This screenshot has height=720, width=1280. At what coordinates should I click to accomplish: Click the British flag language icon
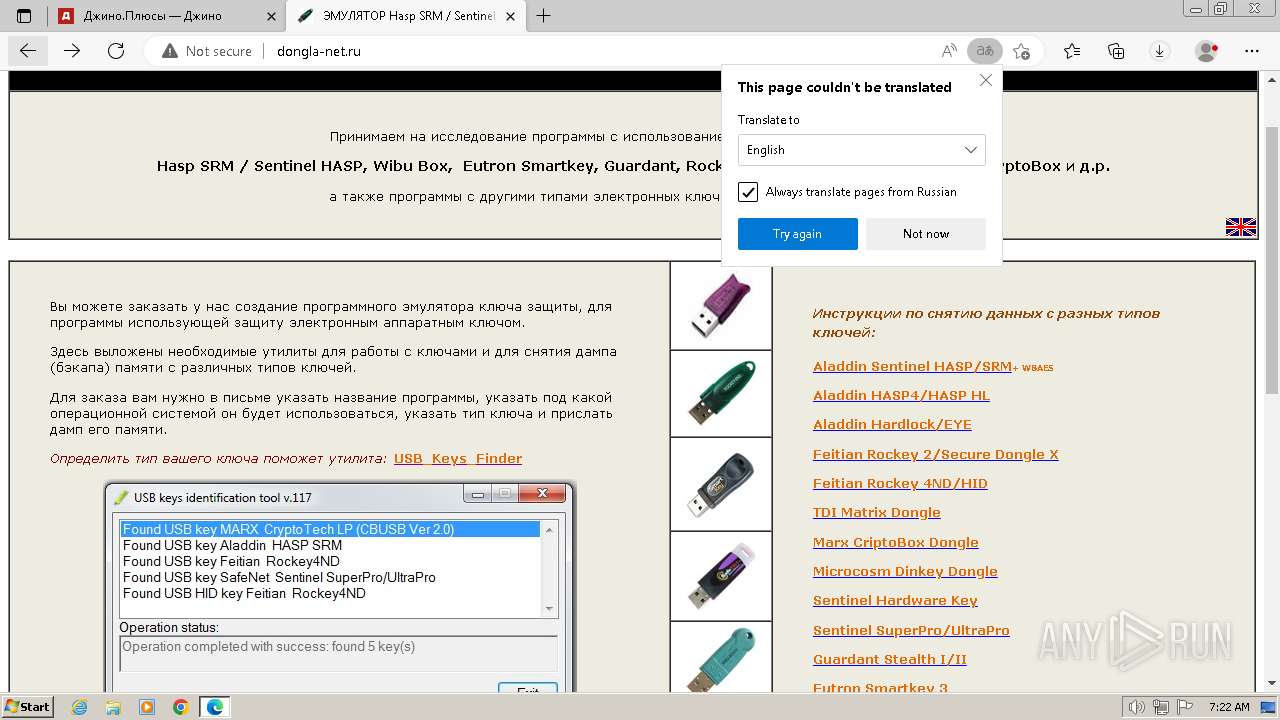pos(1240,227)
